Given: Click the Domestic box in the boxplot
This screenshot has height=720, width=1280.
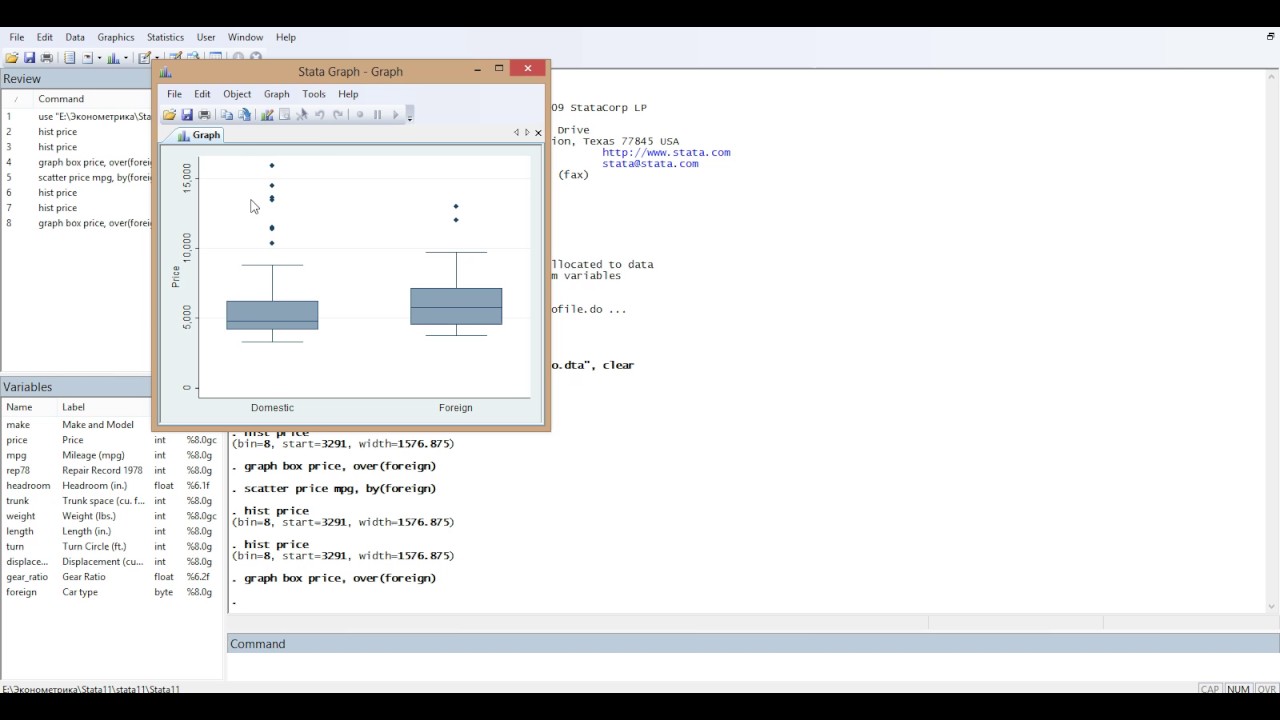Looking at the screenshot, I should [272, 315].
